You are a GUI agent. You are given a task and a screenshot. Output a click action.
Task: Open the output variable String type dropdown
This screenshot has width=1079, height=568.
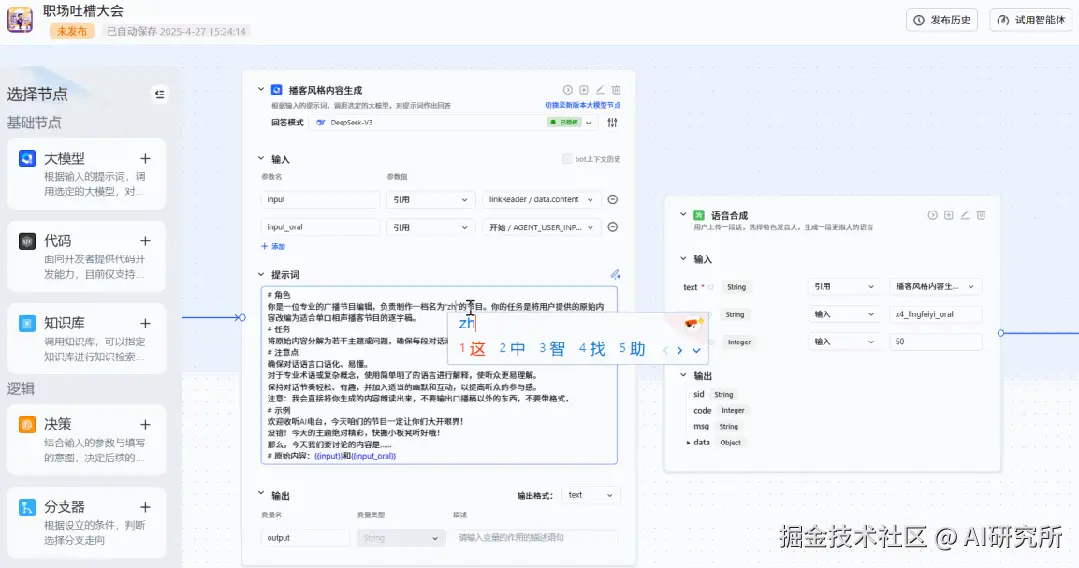(x=400, y=538)
